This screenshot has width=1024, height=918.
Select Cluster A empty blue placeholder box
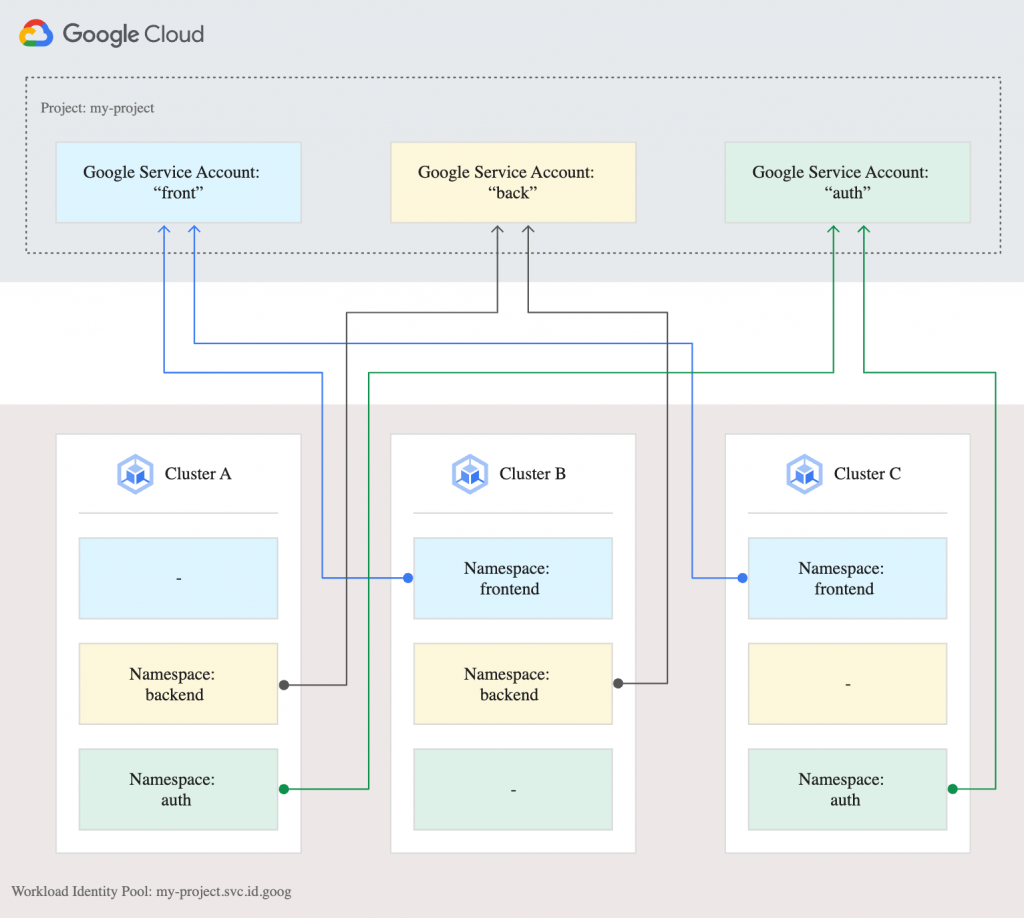pyautogui.click(x=178, y=578)
